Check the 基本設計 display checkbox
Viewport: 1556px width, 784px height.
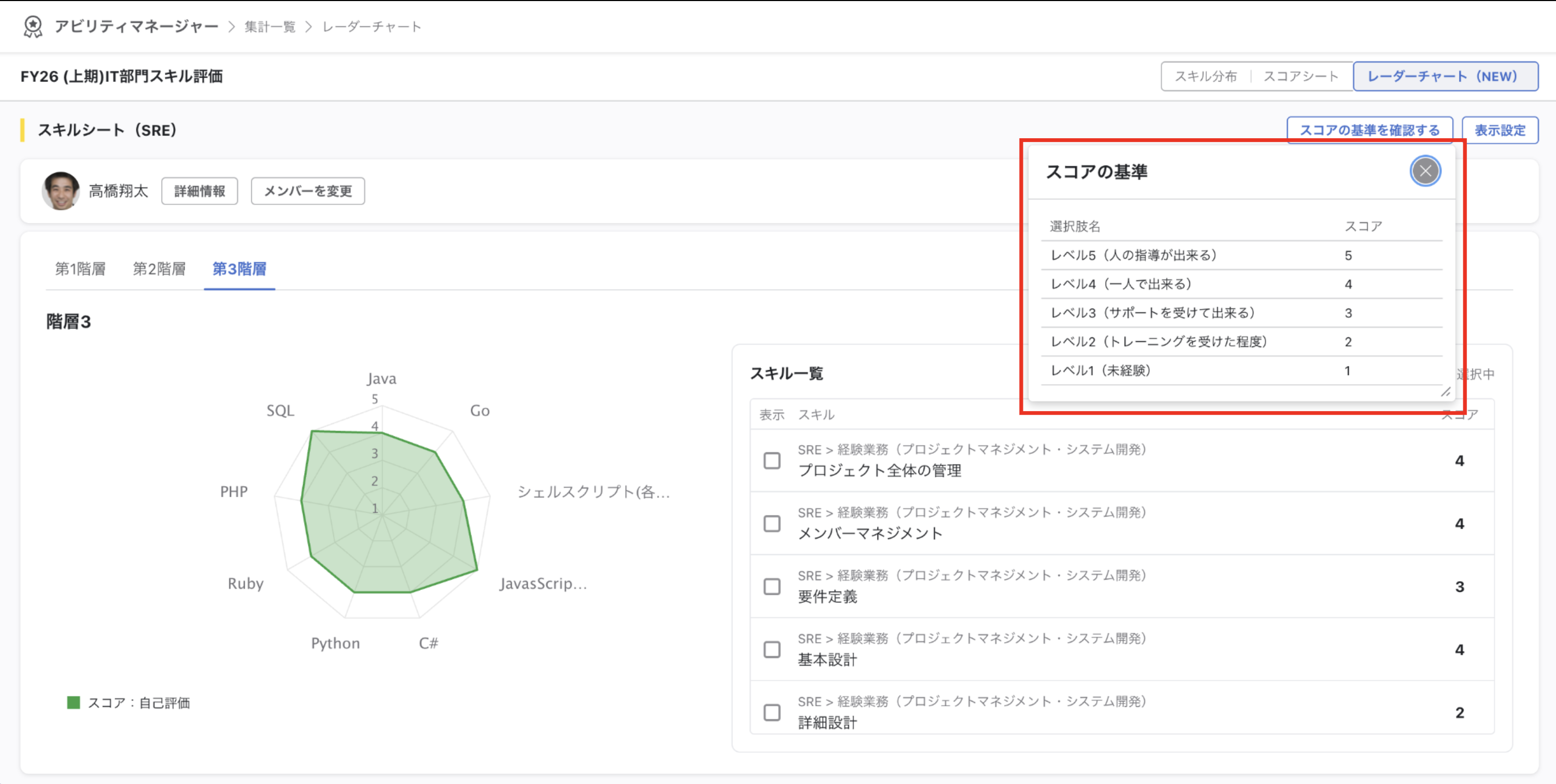772,649
